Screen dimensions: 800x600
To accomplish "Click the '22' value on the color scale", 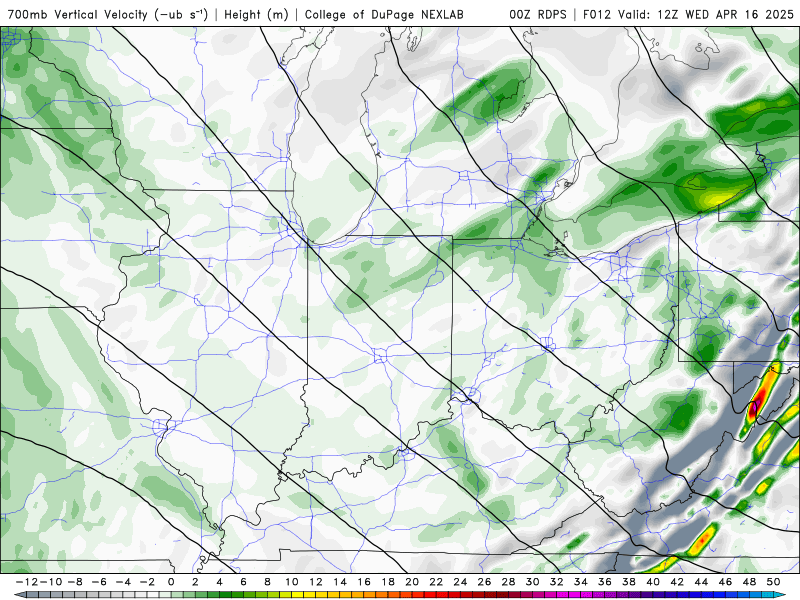I will [x=436, y=582].
